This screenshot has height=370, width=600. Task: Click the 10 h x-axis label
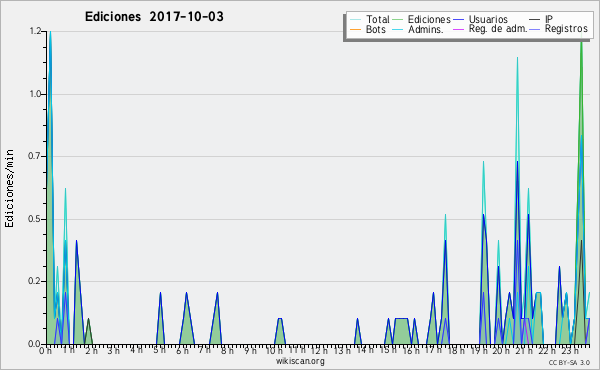[x=274, y=350]
